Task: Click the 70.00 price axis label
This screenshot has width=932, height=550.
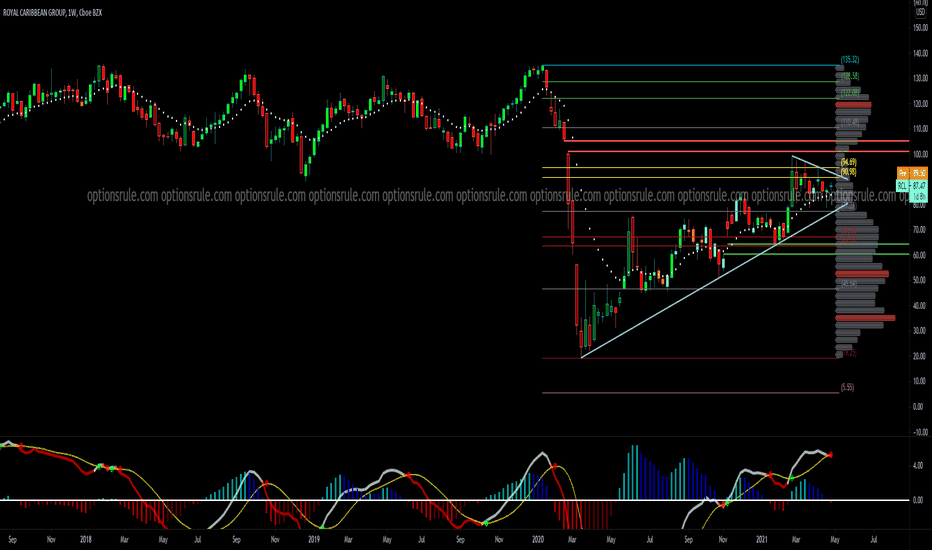Action: pos(920,230)
